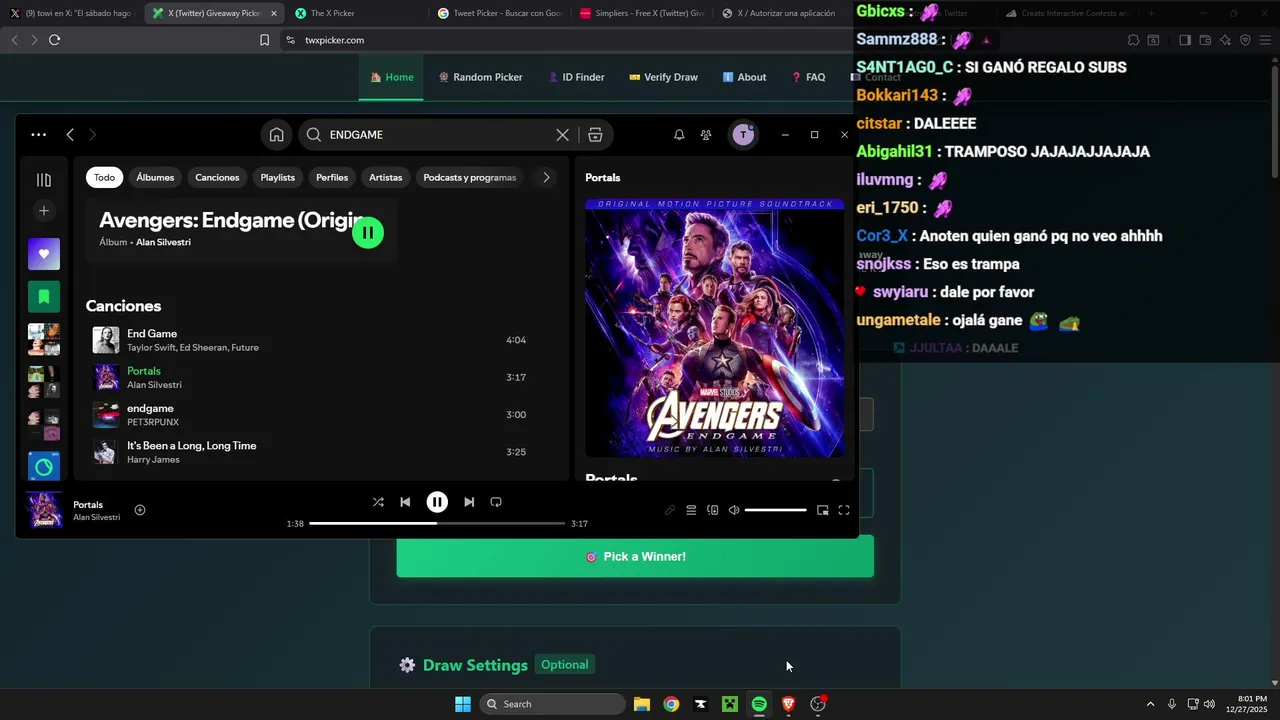Click the Pick a Winner! button
Viewport: 1280px width, 720px height.
(635, 556)
